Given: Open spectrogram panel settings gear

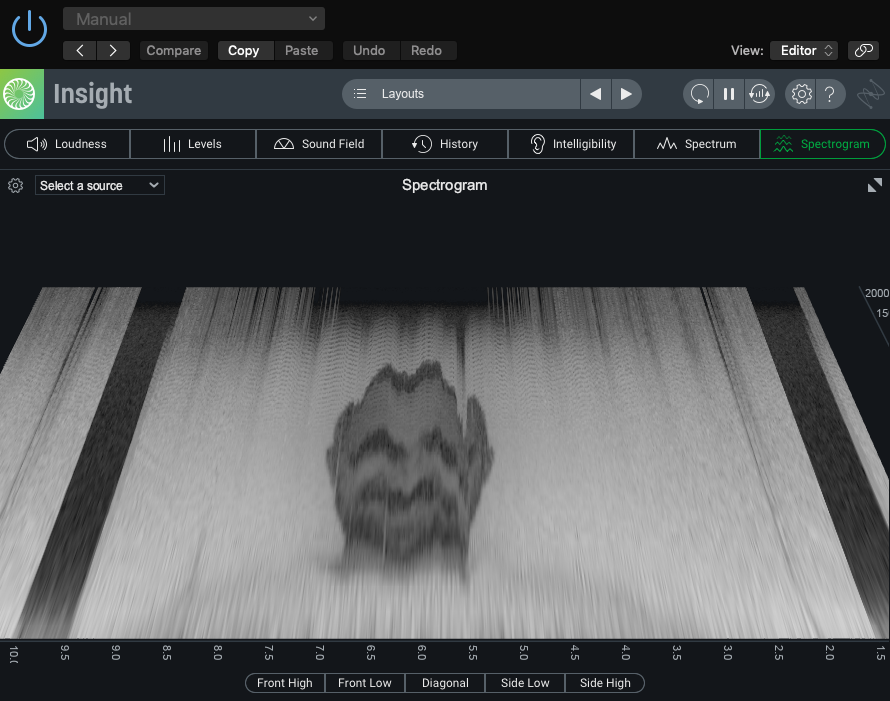Looking at the screenshot, I should tap(15, 186).
